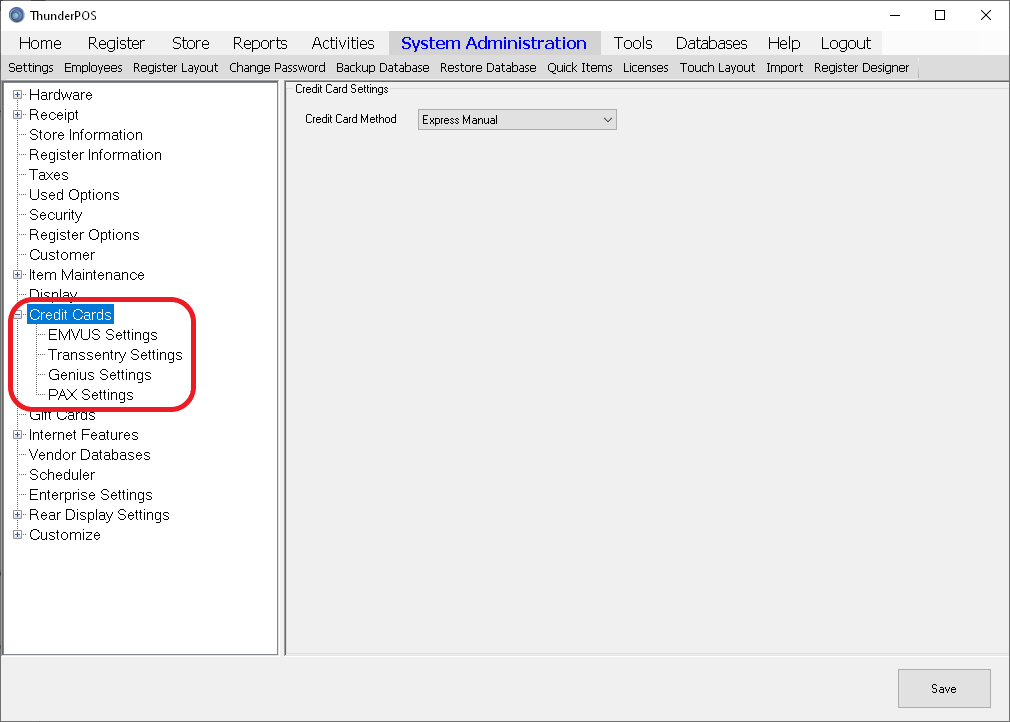
Task: Switch to the Register menu tab
Action: [116, 43]
